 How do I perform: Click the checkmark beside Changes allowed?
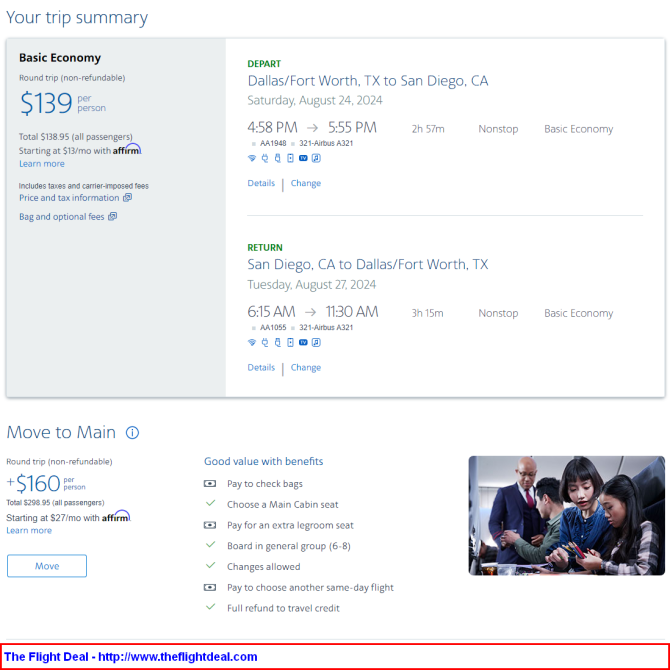point(210,565)
